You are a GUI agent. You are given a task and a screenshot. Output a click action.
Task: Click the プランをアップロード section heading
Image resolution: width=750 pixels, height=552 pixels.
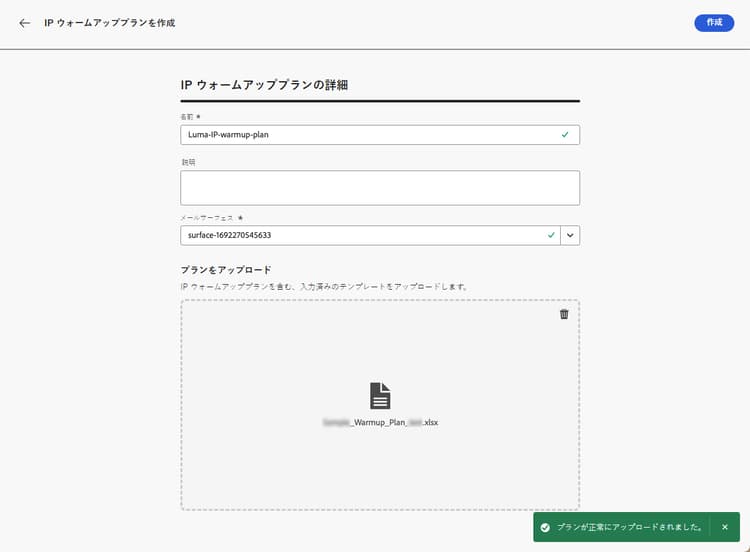click(x=226, y=270)
